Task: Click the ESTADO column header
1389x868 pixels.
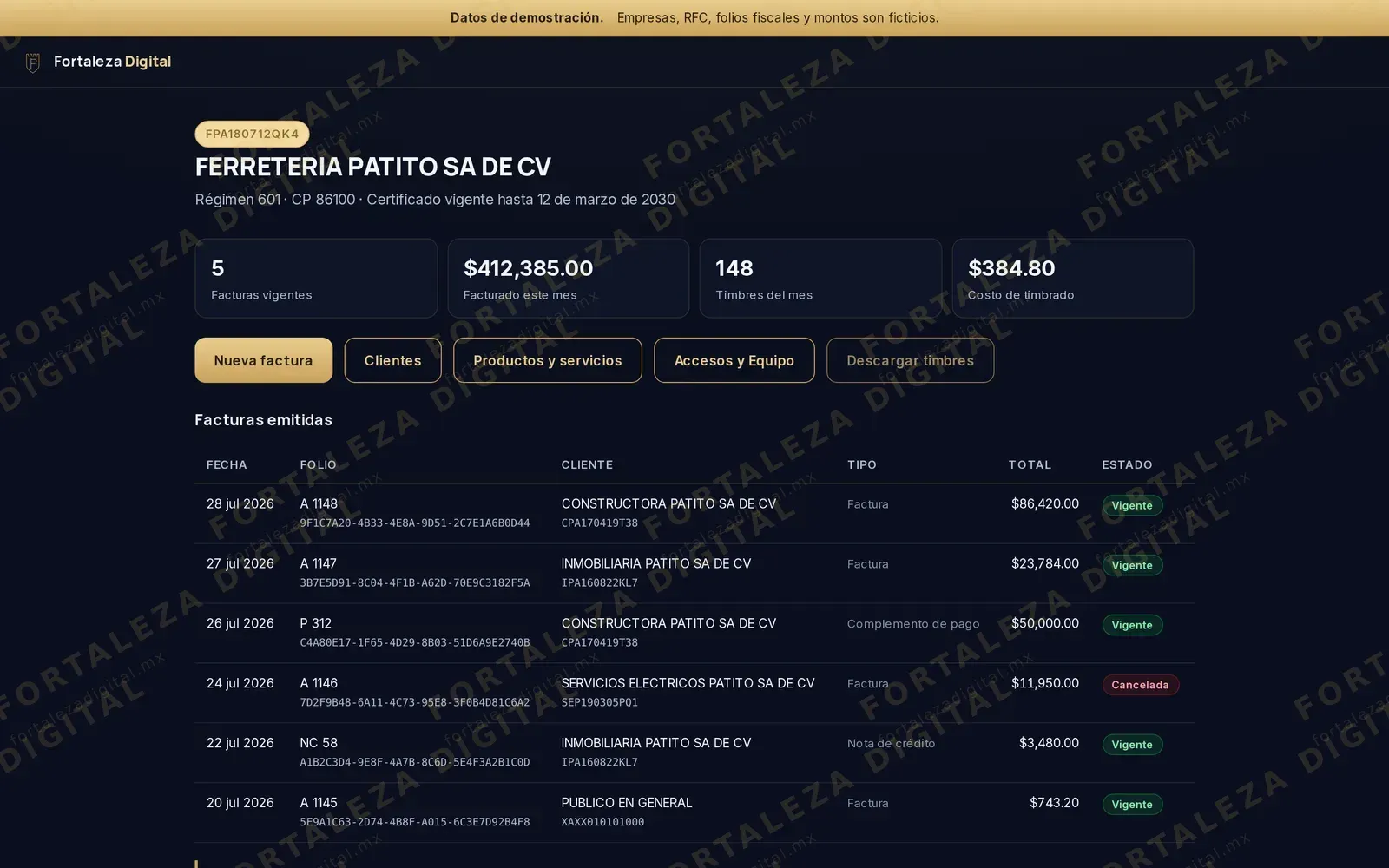Action: [x=1127, y=464]
